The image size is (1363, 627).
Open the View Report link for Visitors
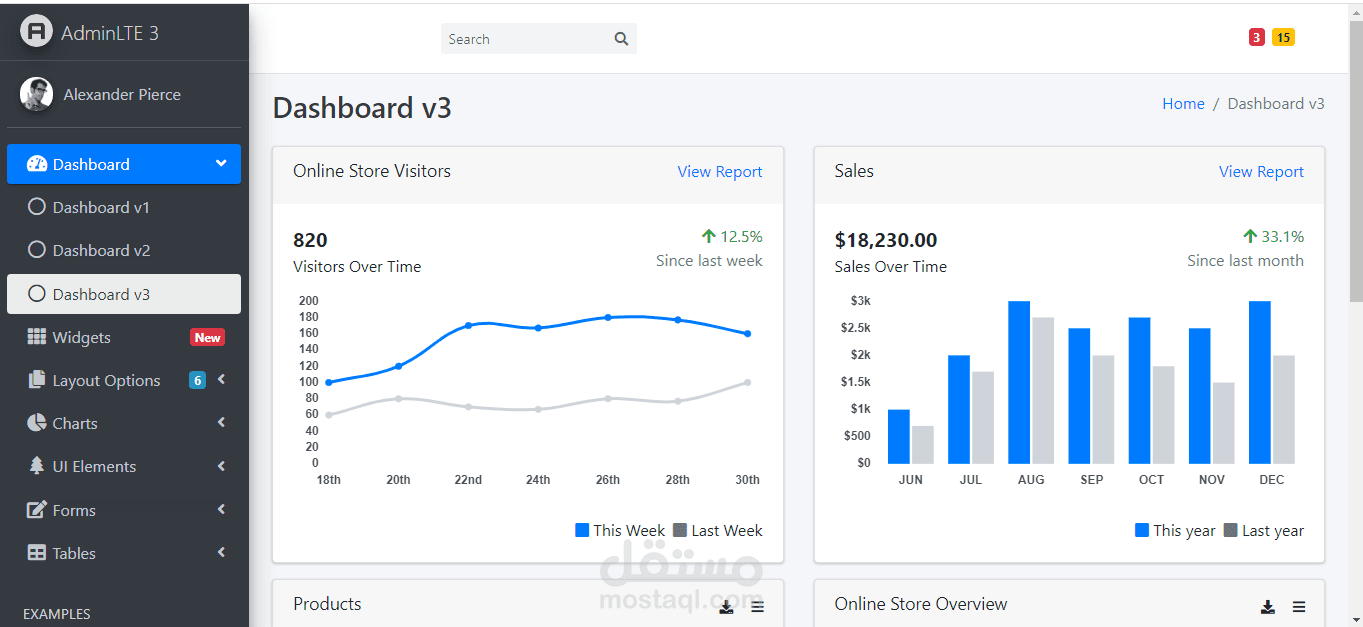(720, 172)
